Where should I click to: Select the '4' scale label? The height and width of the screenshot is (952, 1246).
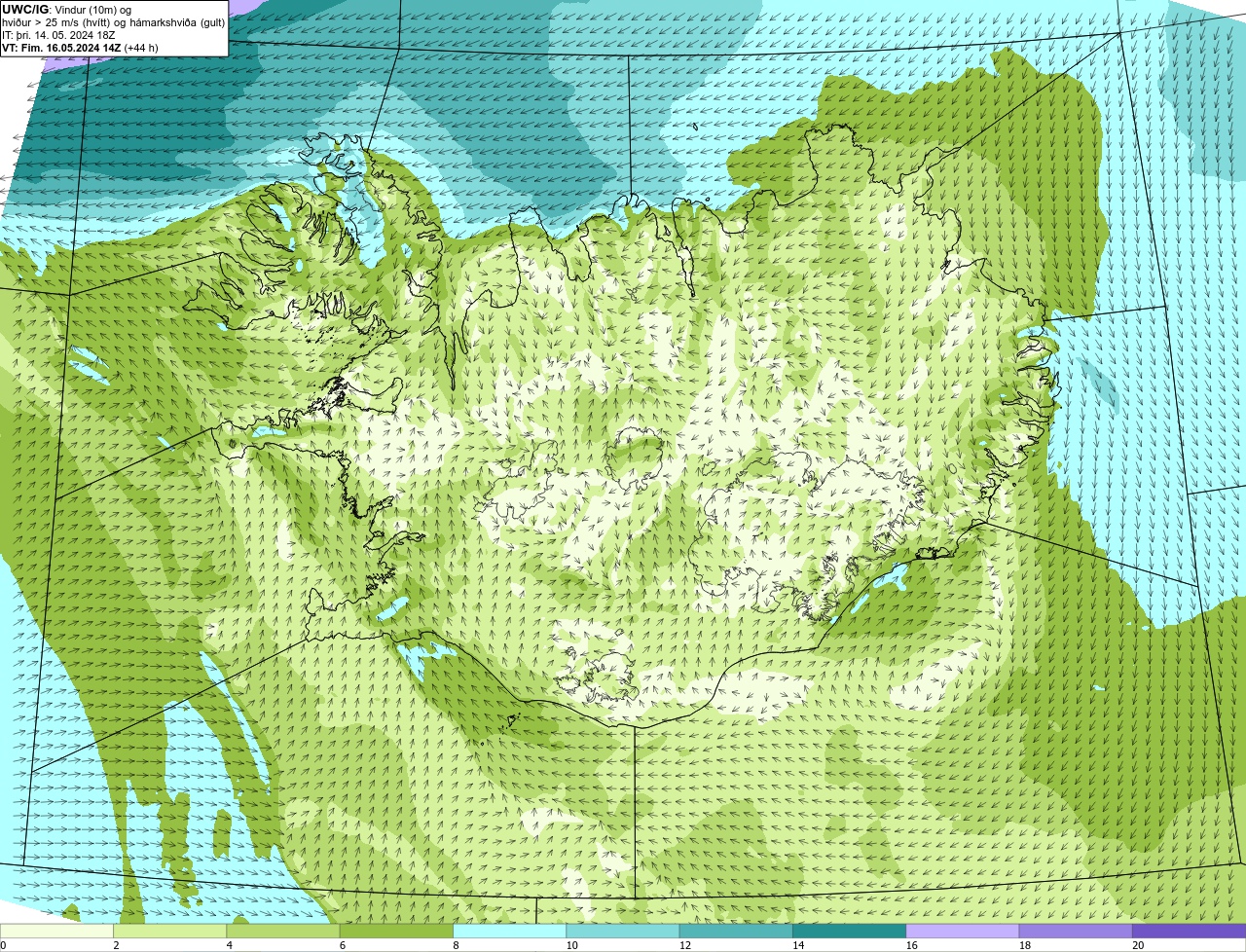point(229,945)
